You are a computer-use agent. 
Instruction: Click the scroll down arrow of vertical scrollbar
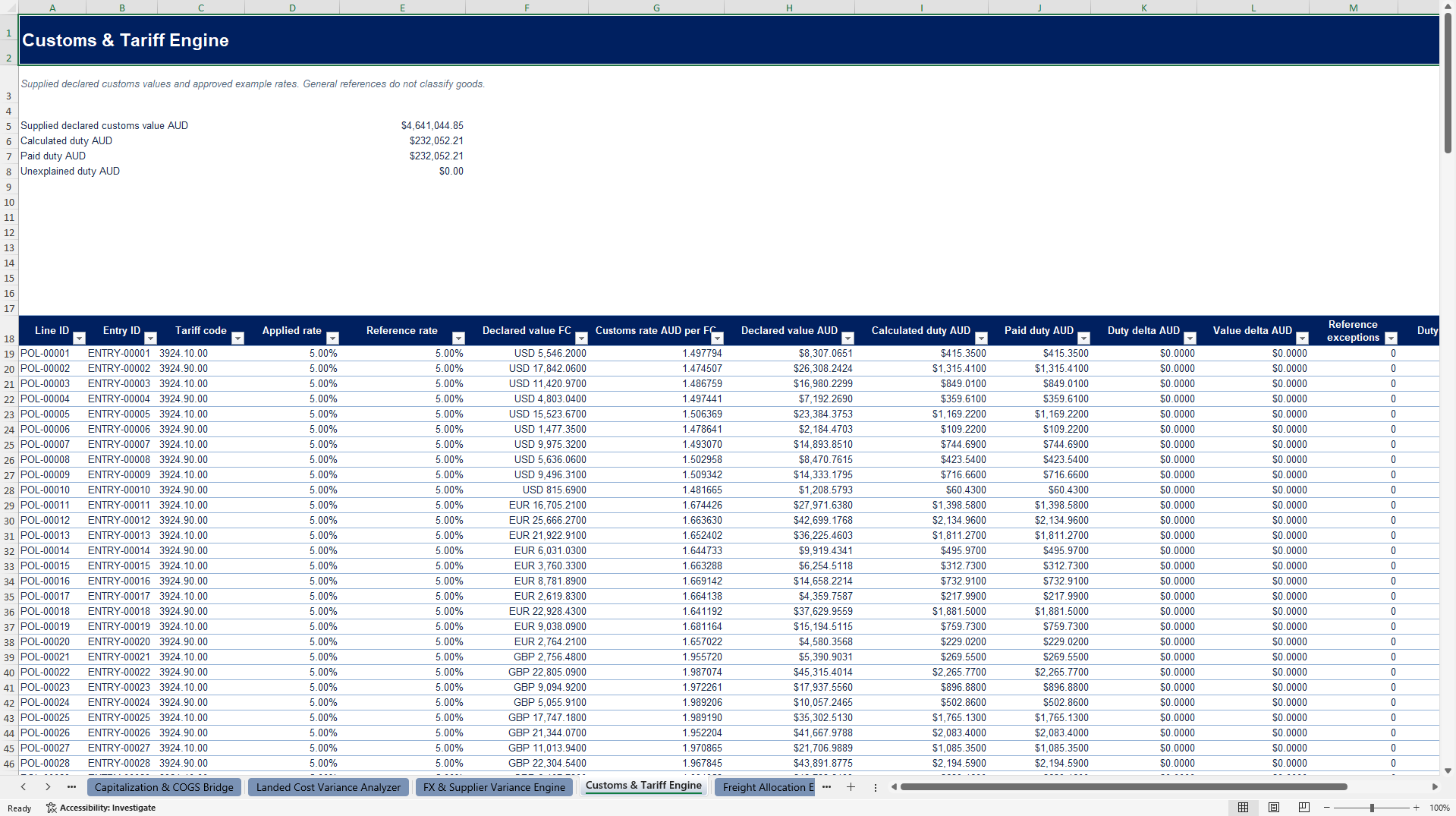[1448, 770]
